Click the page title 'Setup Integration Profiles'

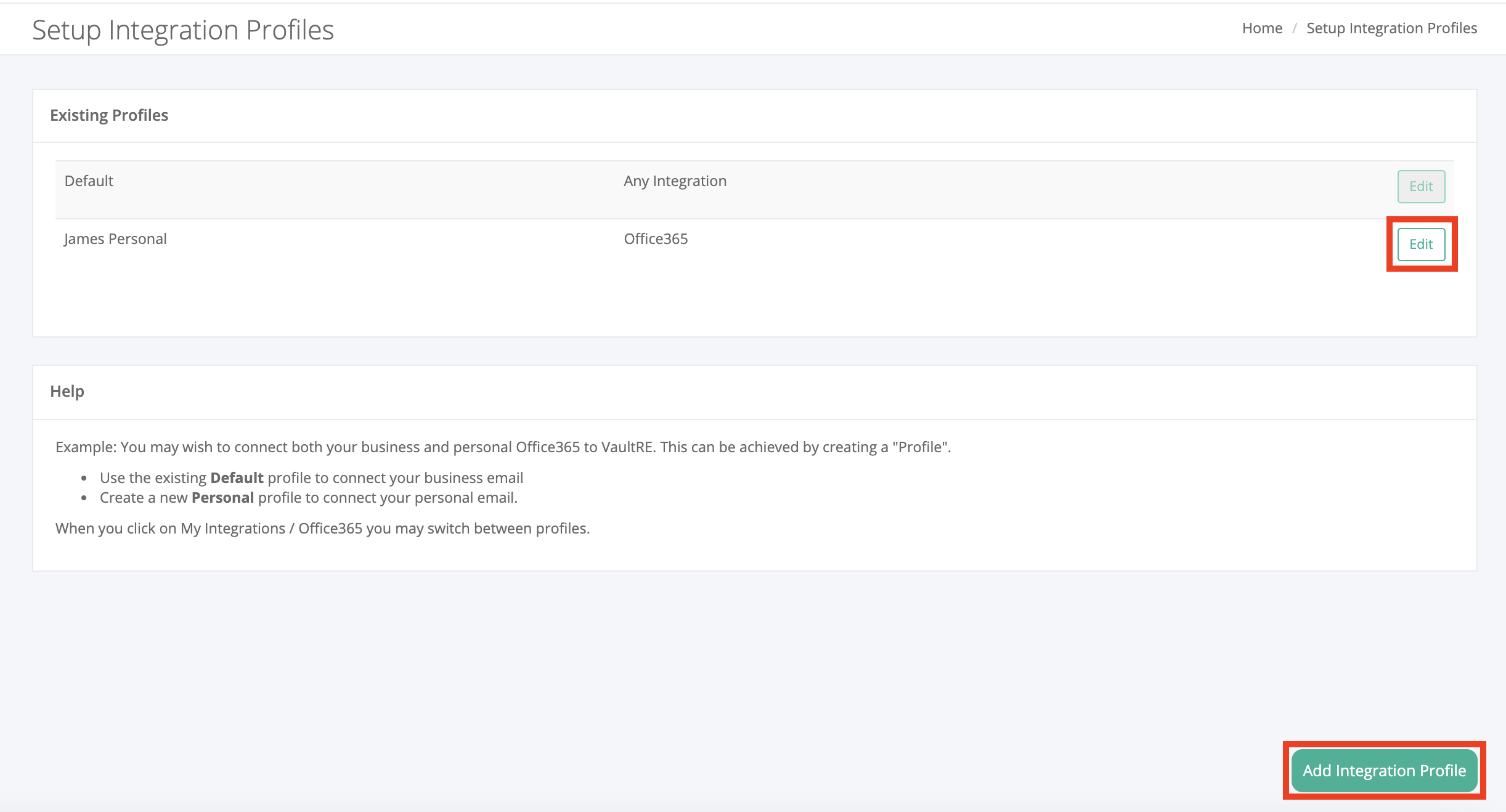tap(183, 30)
